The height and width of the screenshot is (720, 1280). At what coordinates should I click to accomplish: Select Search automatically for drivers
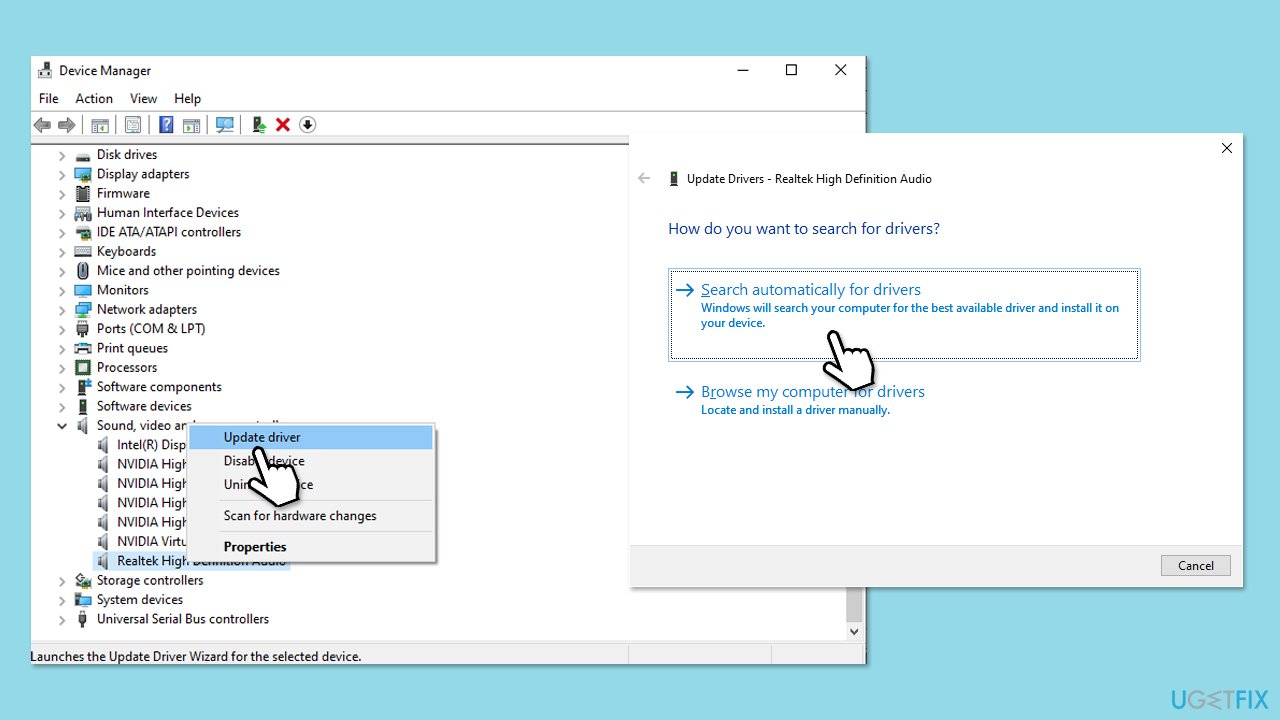[x=904, y=314]
